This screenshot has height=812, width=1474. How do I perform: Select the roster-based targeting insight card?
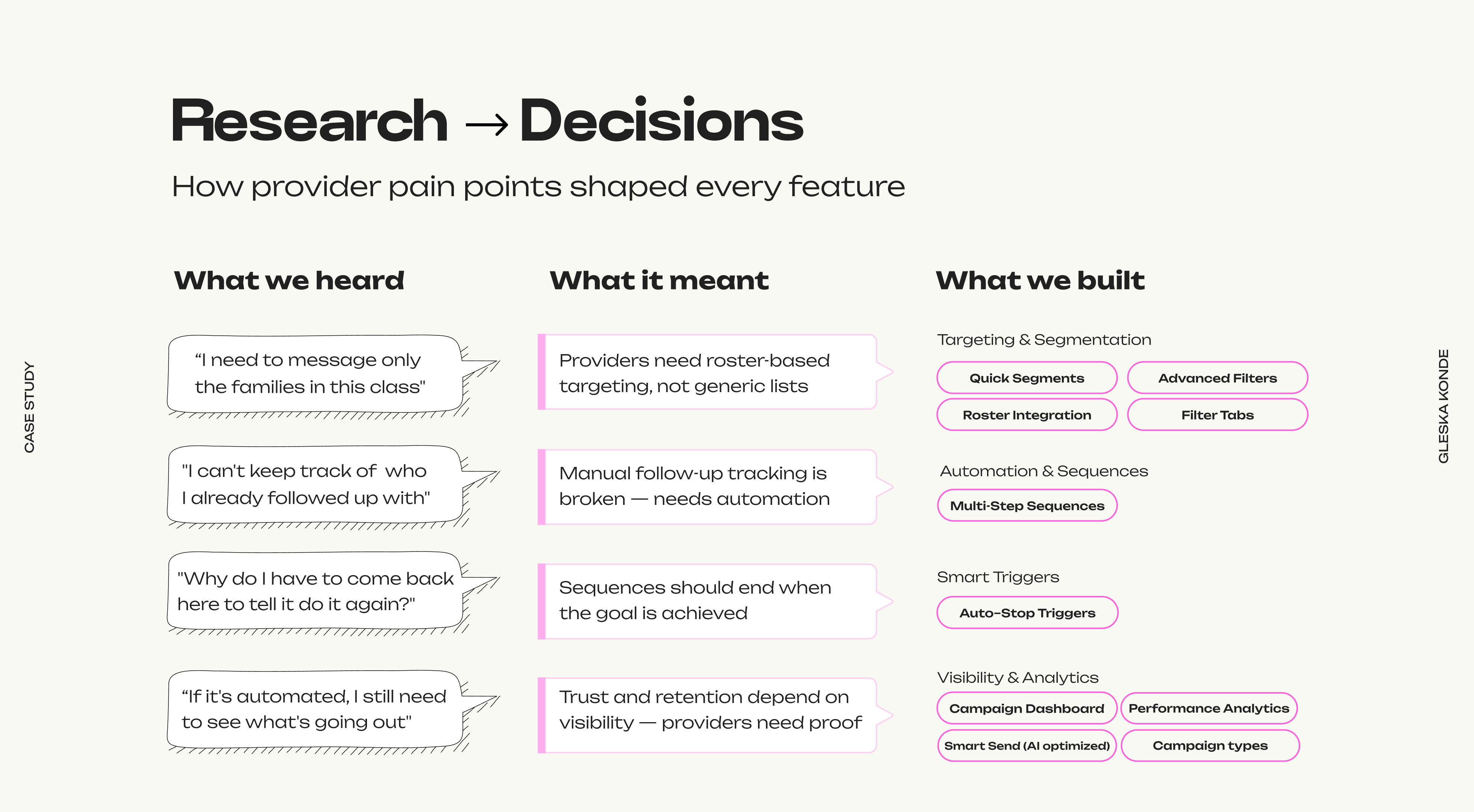pyautogui.click(x=707, y=373)
